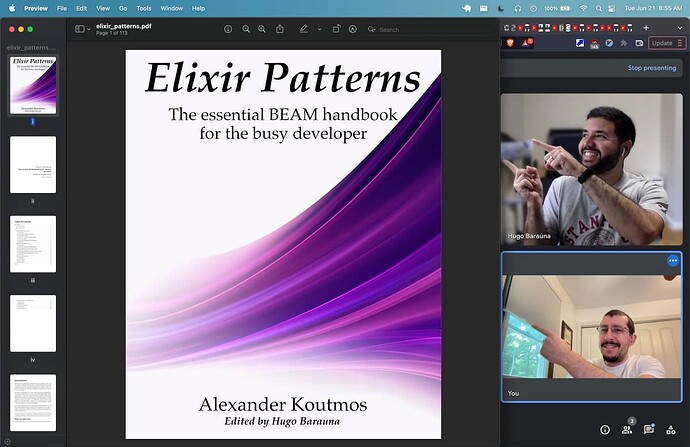The image size is (690, 447).
Task: Open the highlight color dropdown arrow
Action: tap(319, 29)
